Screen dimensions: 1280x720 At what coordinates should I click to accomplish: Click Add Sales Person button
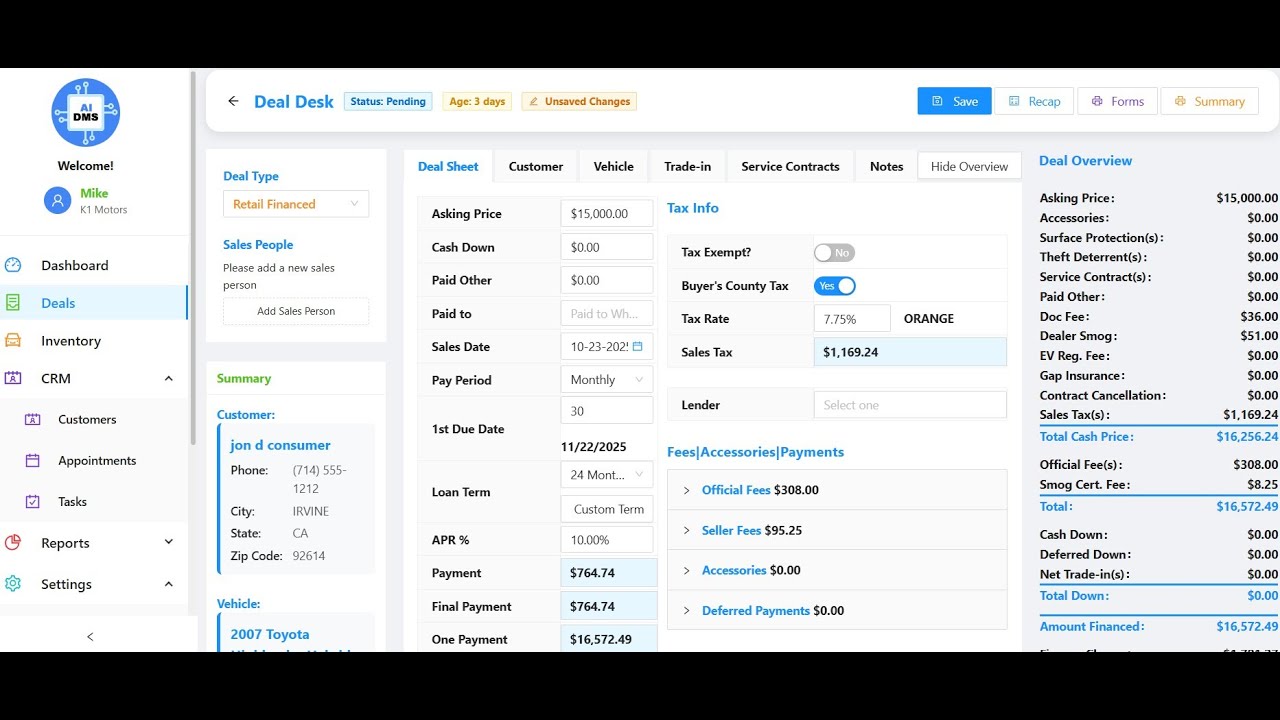pos(296,311)
